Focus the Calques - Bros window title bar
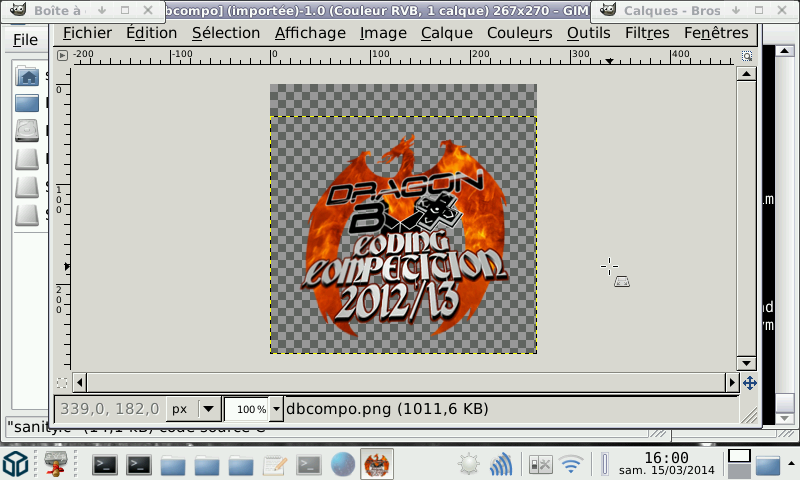The width and height of the screenshot is (800, 480). (x=671, y=11)
